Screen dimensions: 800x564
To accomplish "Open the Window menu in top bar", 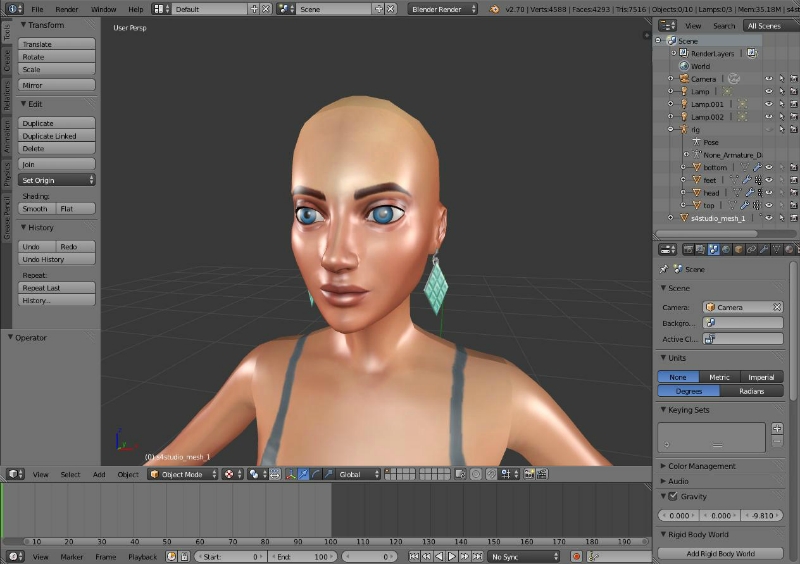I will point(103,8).
